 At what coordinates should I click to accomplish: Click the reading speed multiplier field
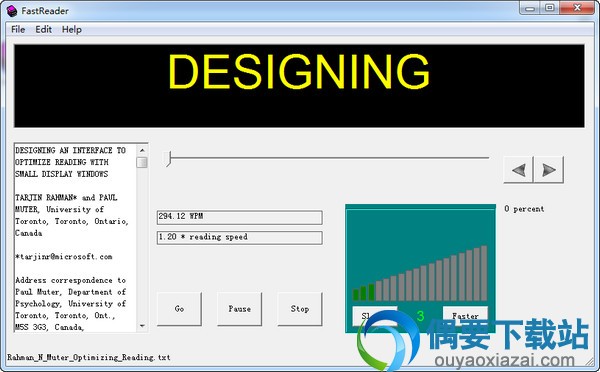pyautogui.click(x=240, y=238)
